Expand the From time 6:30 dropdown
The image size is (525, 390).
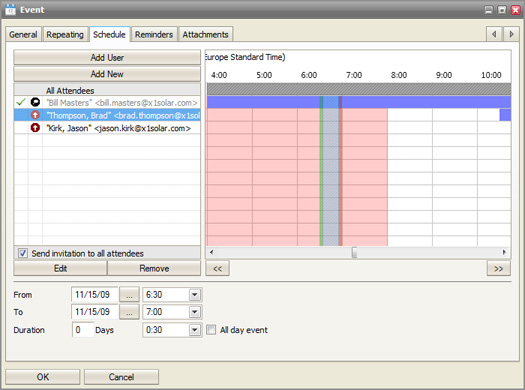pos(195,295)
